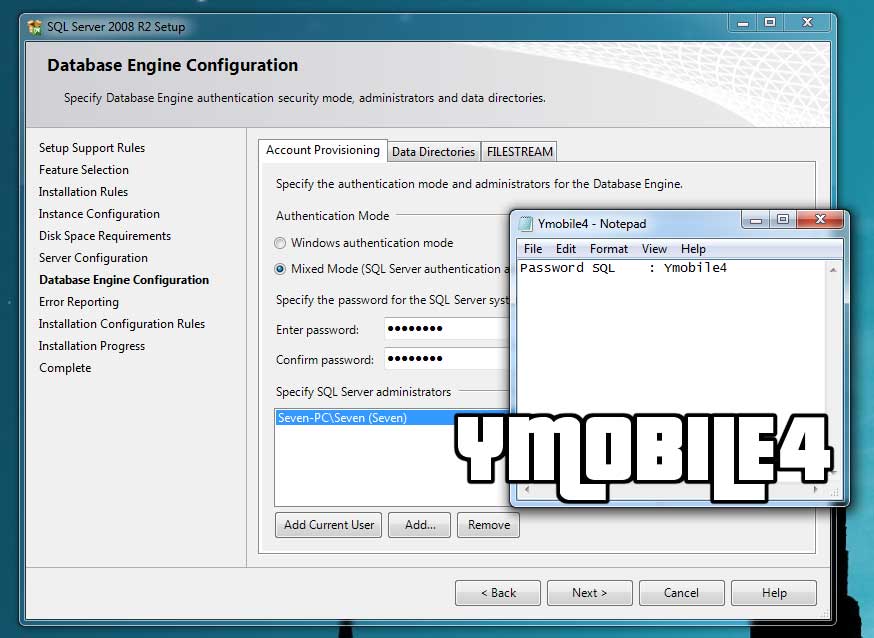Click Feature Selection step
This screenshot has width=874, height=638.
84,170
